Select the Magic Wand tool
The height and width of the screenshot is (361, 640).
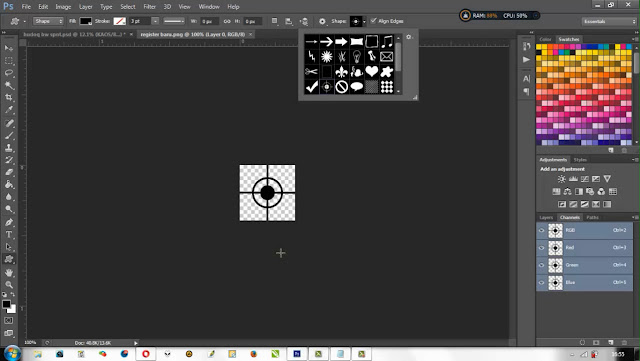9,85
